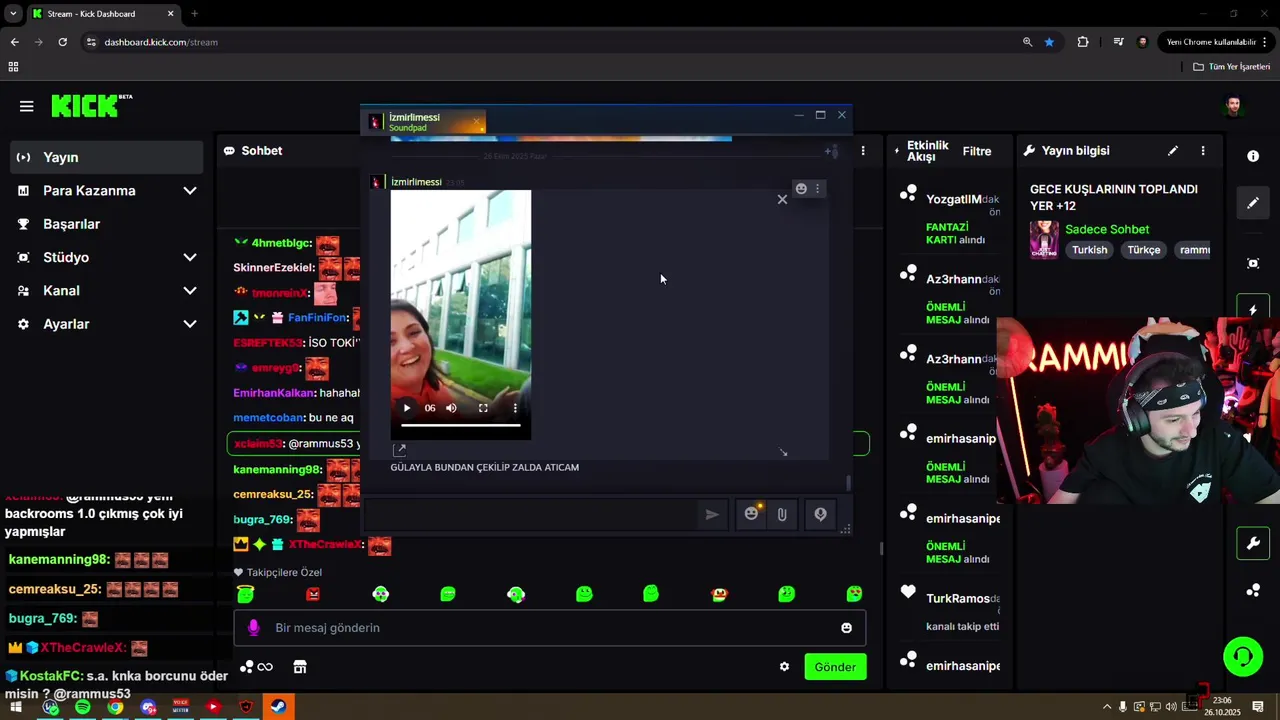
Task: Add friend to İzmirlimessi chat icon
Action: (831, 151)
